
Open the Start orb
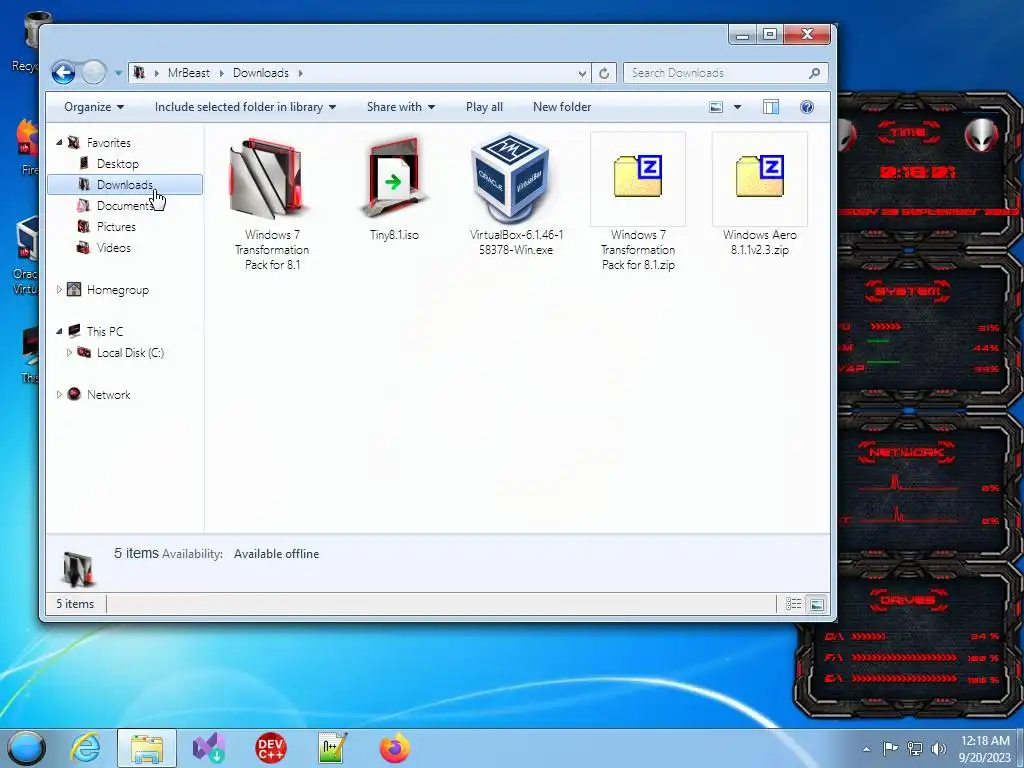pos(26,748)
